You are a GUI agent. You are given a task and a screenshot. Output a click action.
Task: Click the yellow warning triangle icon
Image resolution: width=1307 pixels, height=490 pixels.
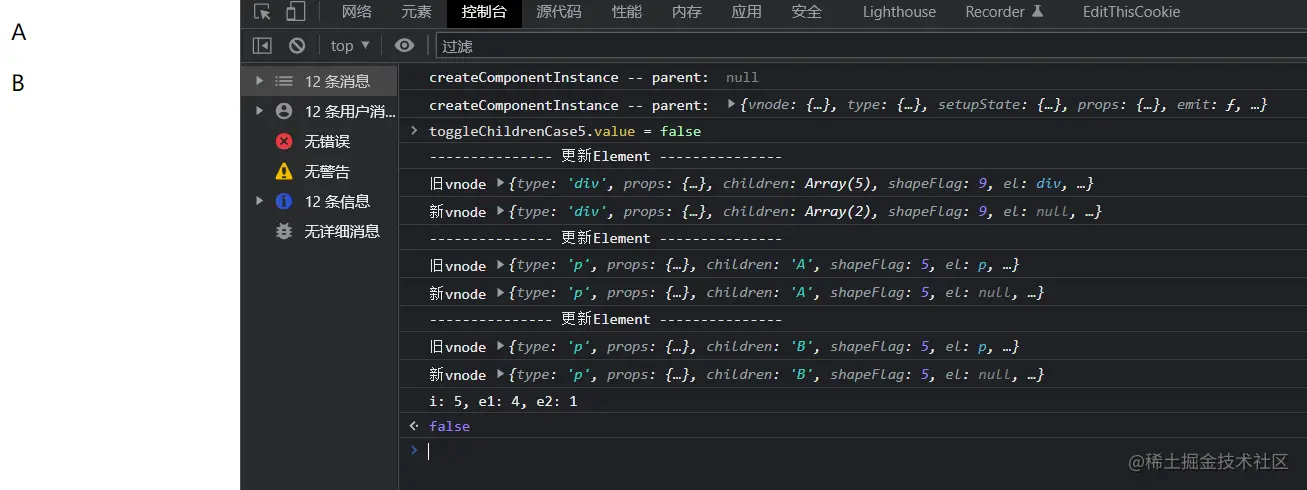coord(284,171)
